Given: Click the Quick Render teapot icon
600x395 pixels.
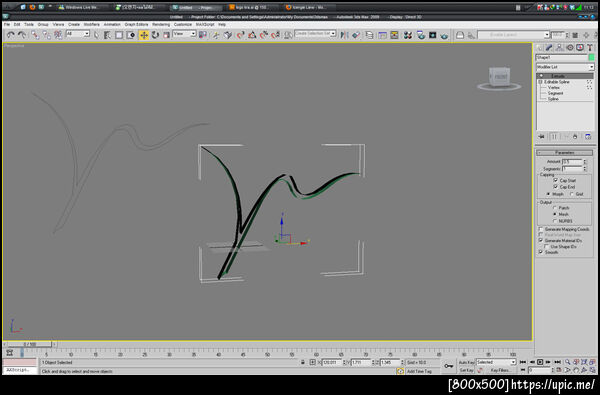Looking at the screenshot, I should click(444, 35).
